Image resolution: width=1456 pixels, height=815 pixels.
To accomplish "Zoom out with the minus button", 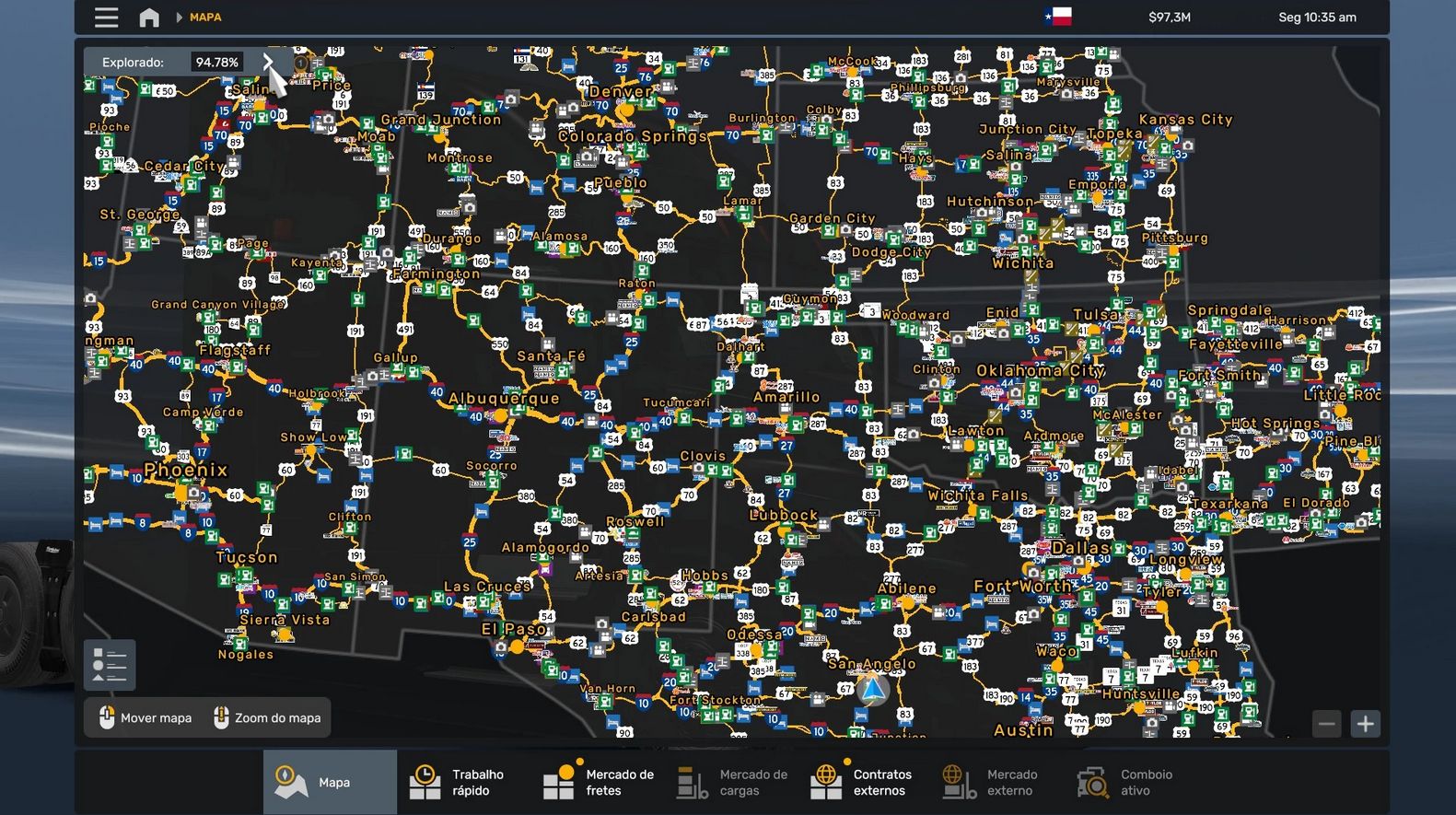I will [1326, 724].
